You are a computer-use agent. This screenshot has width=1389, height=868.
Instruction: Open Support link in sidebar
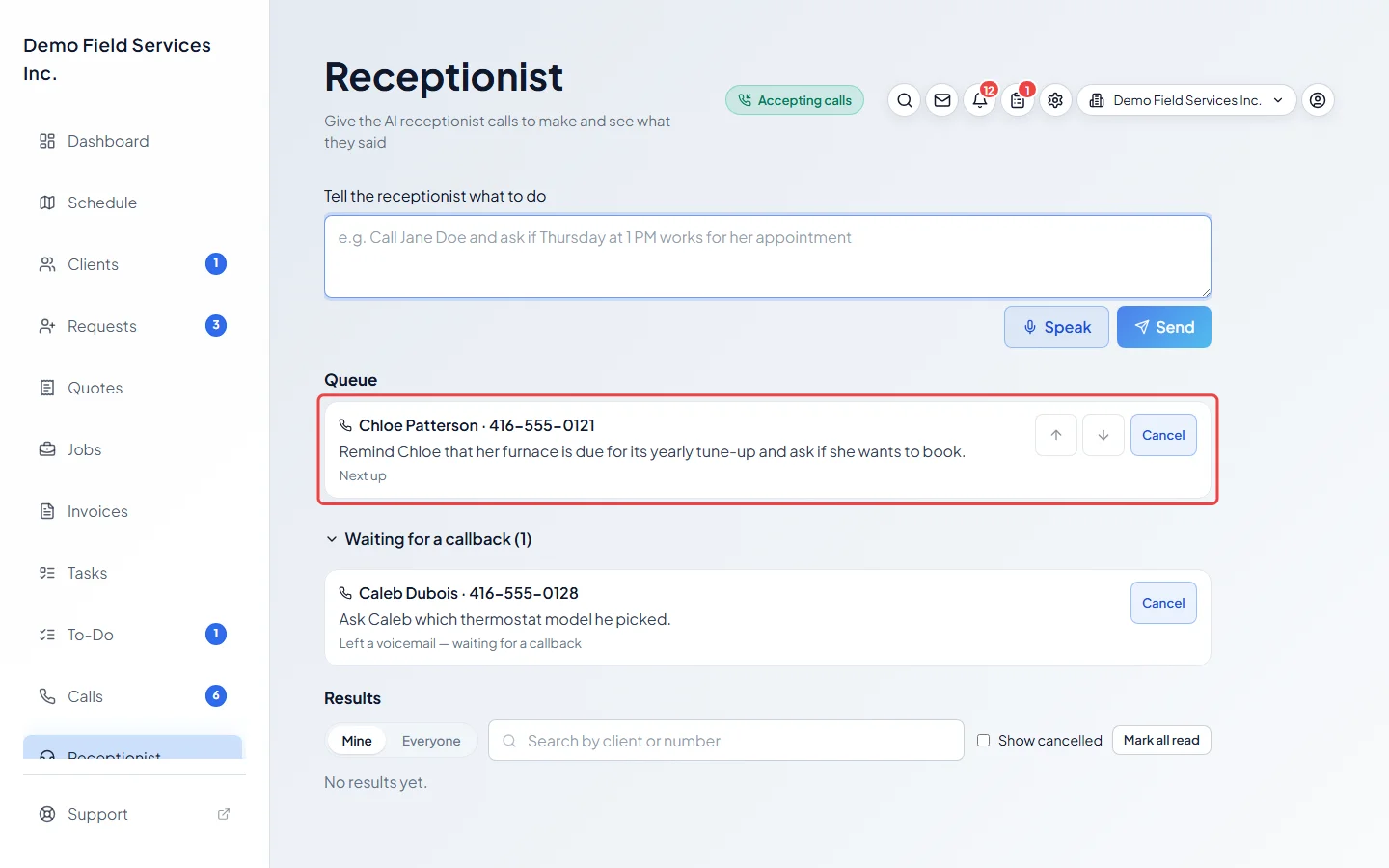click(133, 814)
